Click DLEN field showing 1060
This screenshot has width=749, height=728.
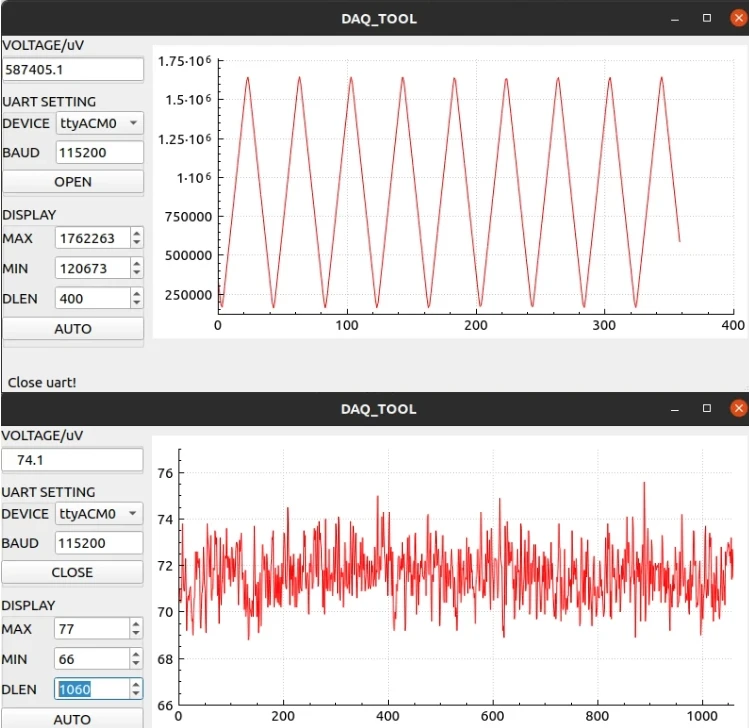click(92, 689)
